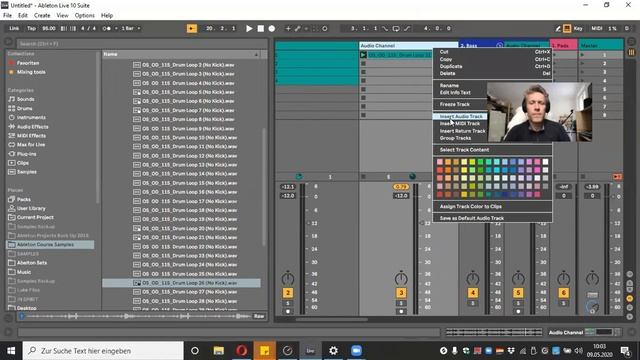Toggle track activator button 3

(x=401, y=293)
